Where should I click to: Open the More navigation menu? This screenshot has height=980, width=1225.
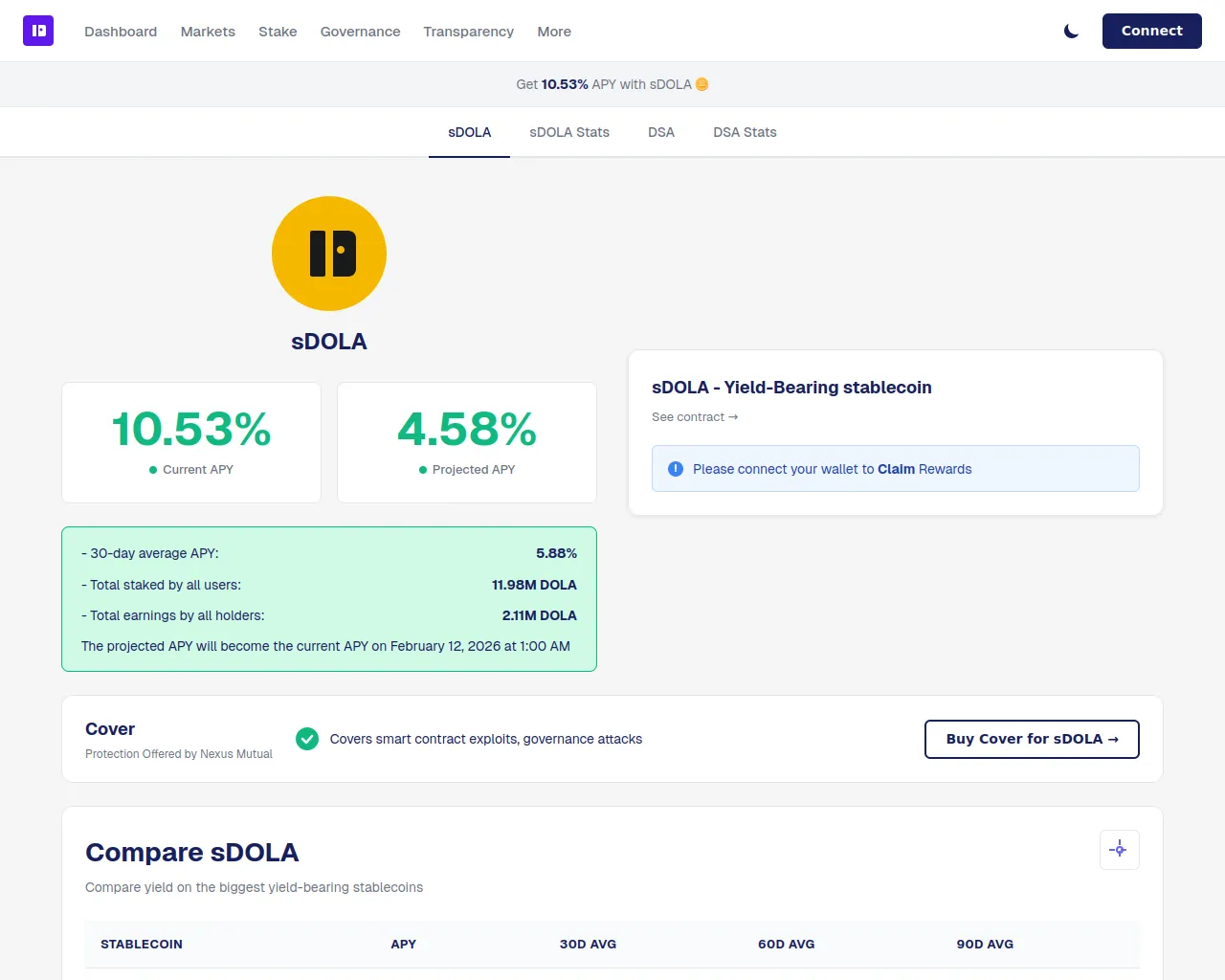(x=554, y=32)
